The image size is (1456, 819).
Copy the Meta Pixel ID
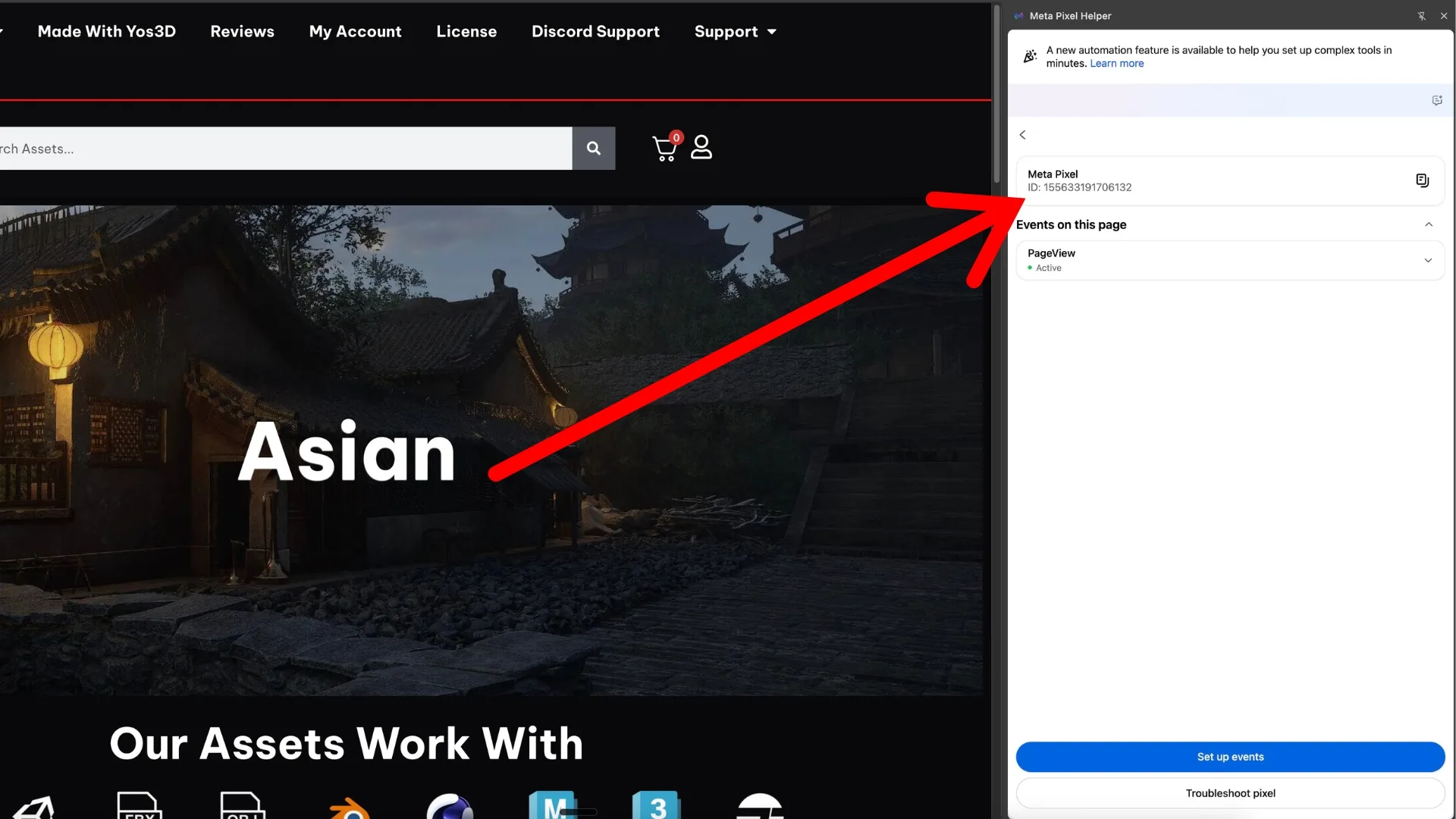tap(1422, 180)
